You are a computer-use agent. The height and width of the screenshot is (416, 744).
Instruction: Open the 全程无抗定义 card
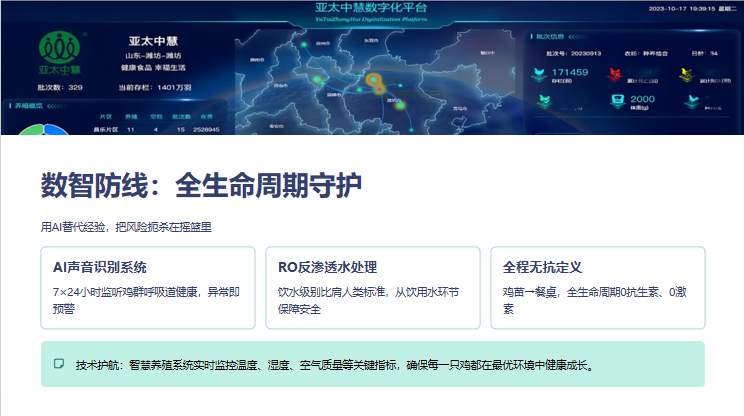(x=597, y=287)
